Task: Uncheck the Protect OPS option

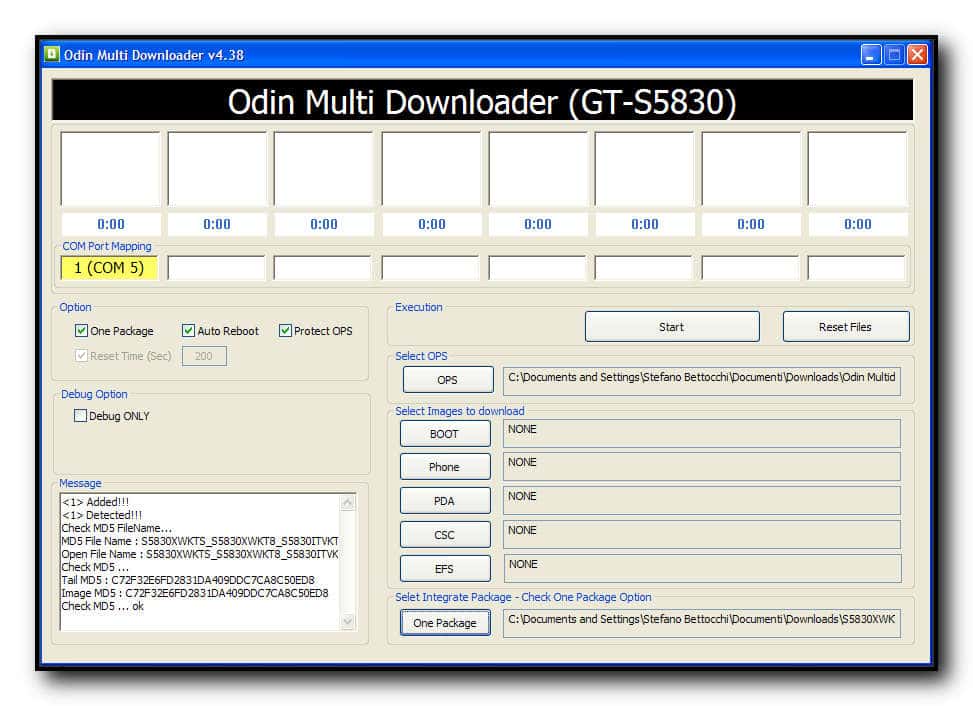Action: (x=285, y=331)
